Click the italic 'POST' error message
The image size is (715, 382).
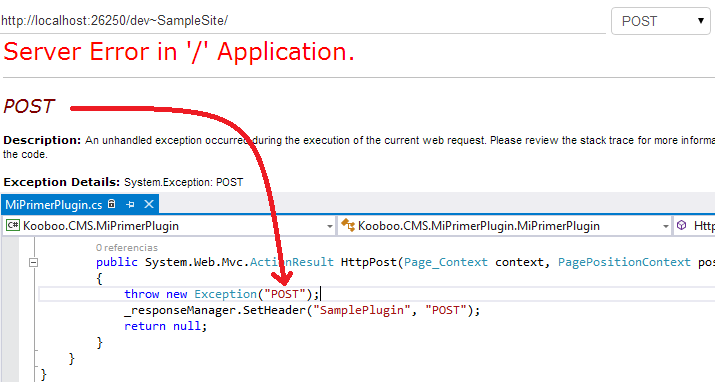[29, 106]
